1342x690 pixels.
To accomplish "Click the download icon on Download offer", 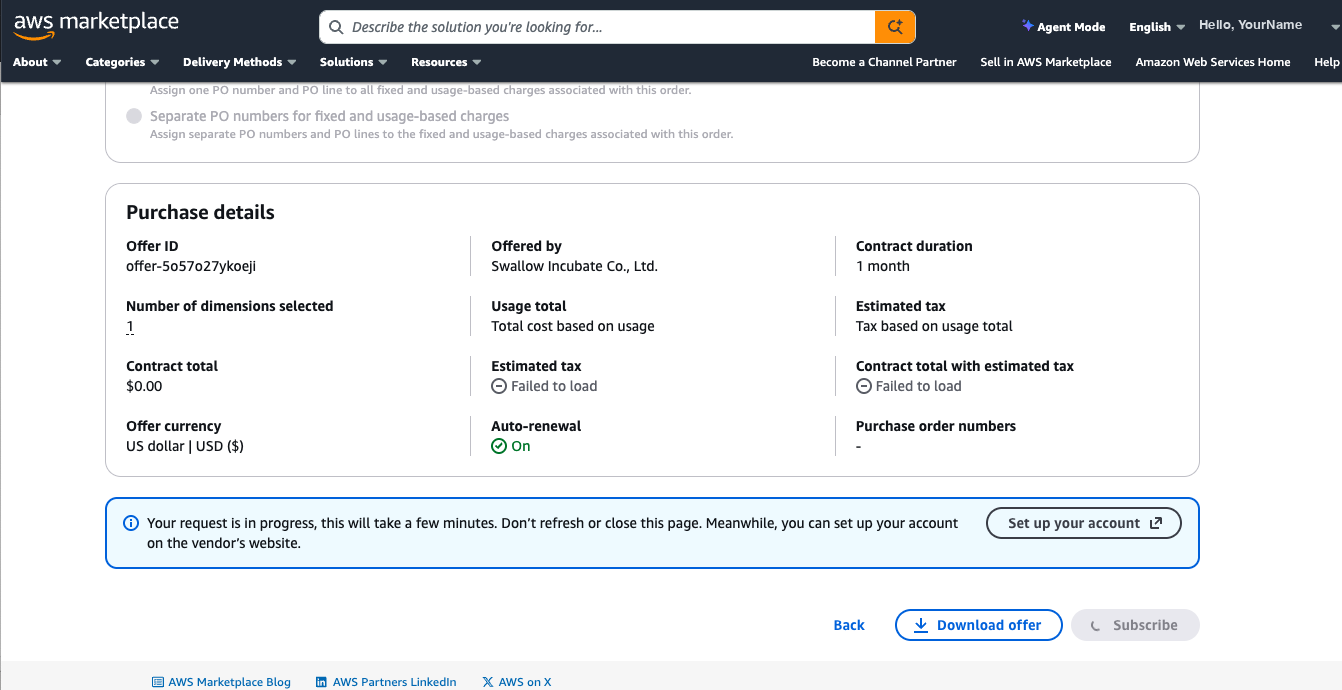I will (x=922, y=625).
